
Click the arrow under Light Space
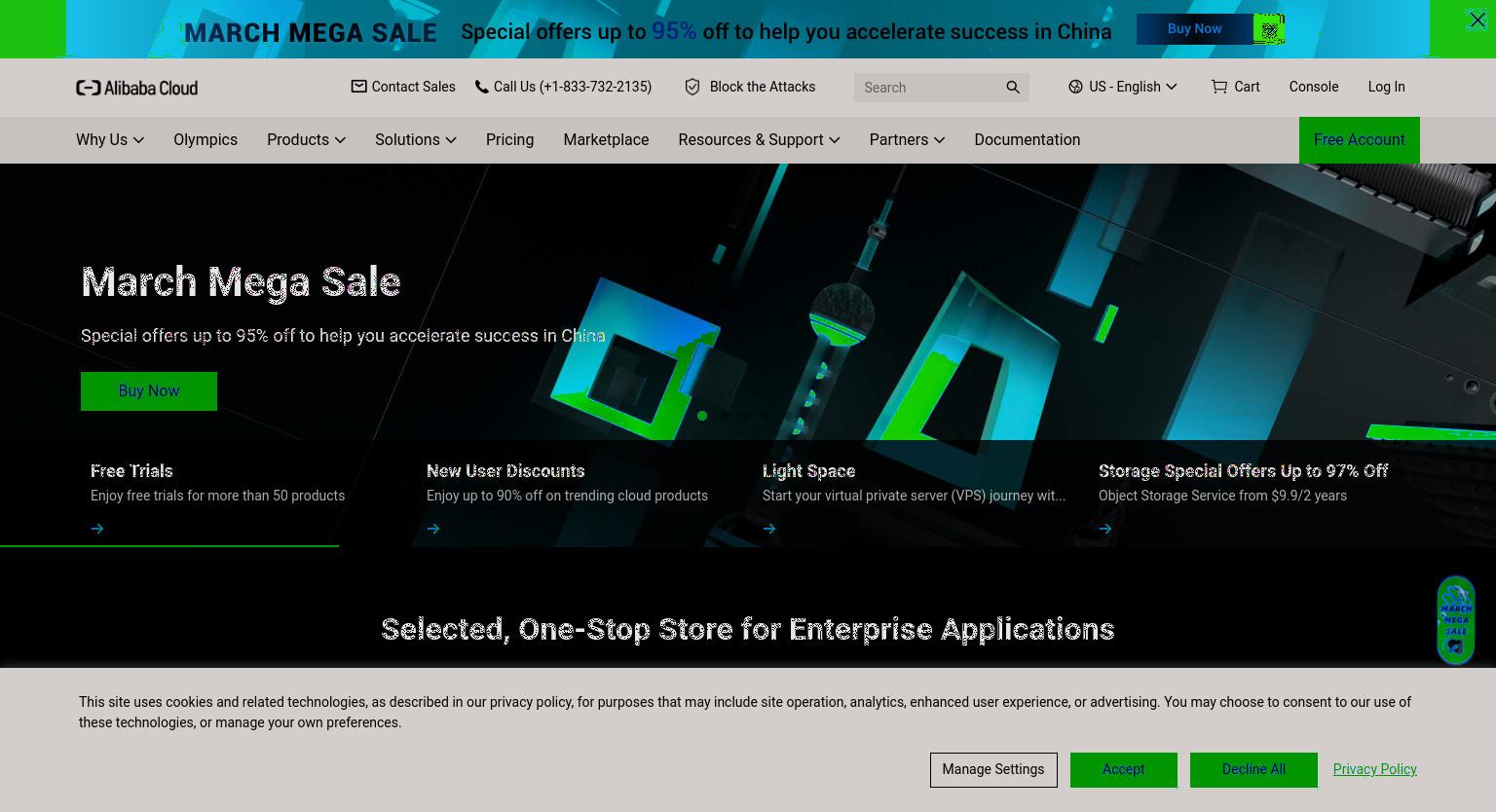[769, 529]
